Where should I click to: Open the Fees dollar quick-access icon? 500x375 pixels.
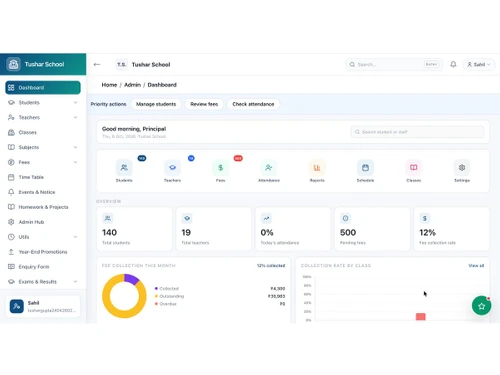pos(221,168)
